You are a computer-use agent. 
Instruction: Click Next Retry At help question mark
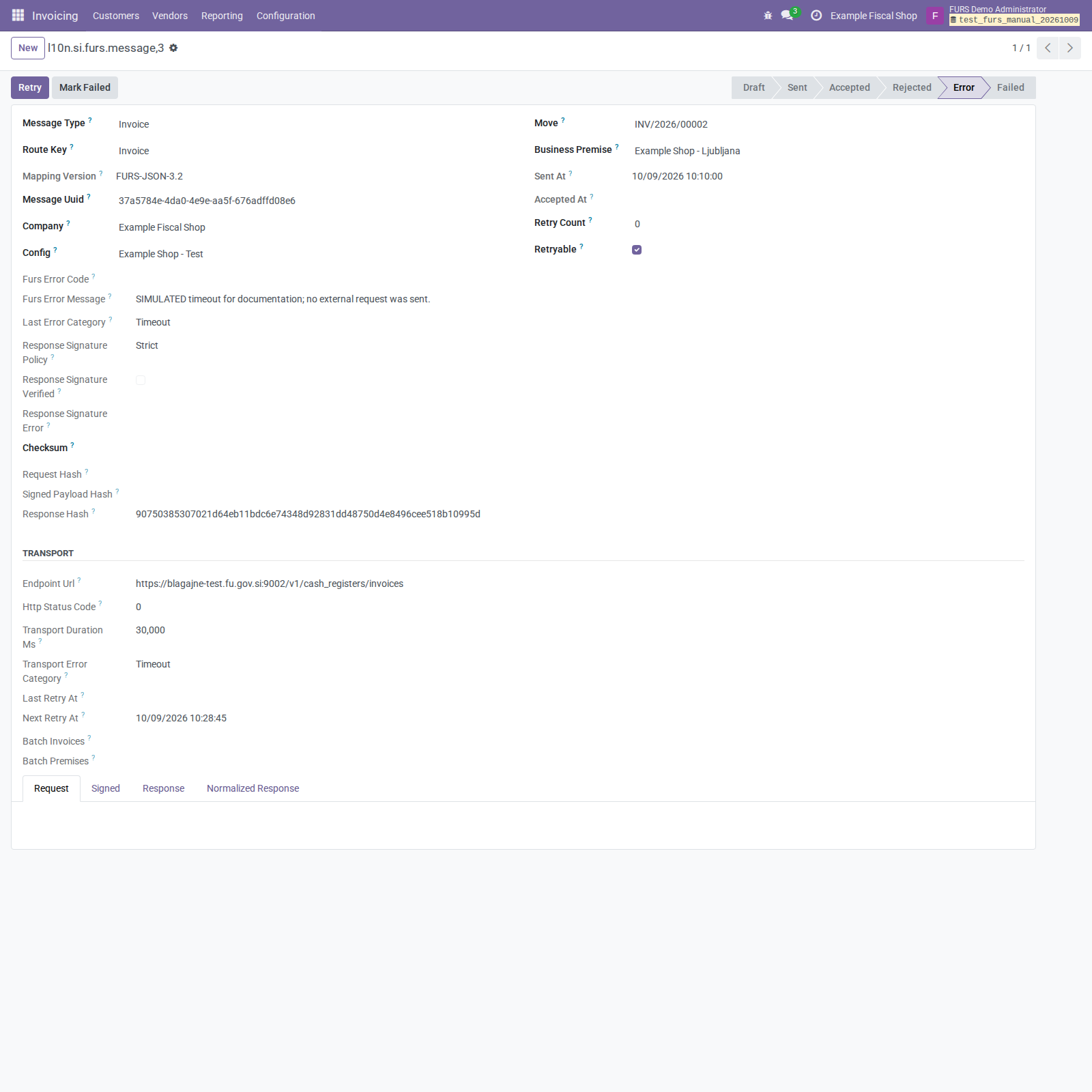click(x=83, y=715)
